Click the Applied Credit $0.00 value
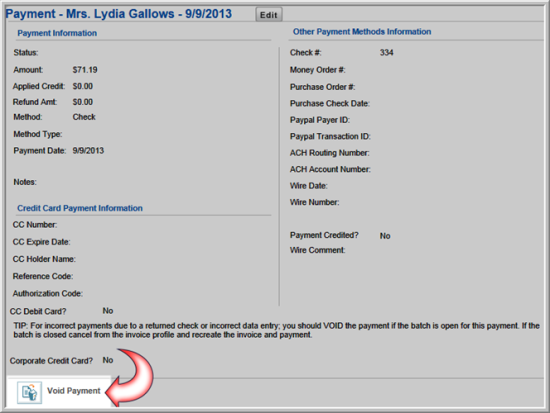The image size is (550, 413). tap(83, 86)
